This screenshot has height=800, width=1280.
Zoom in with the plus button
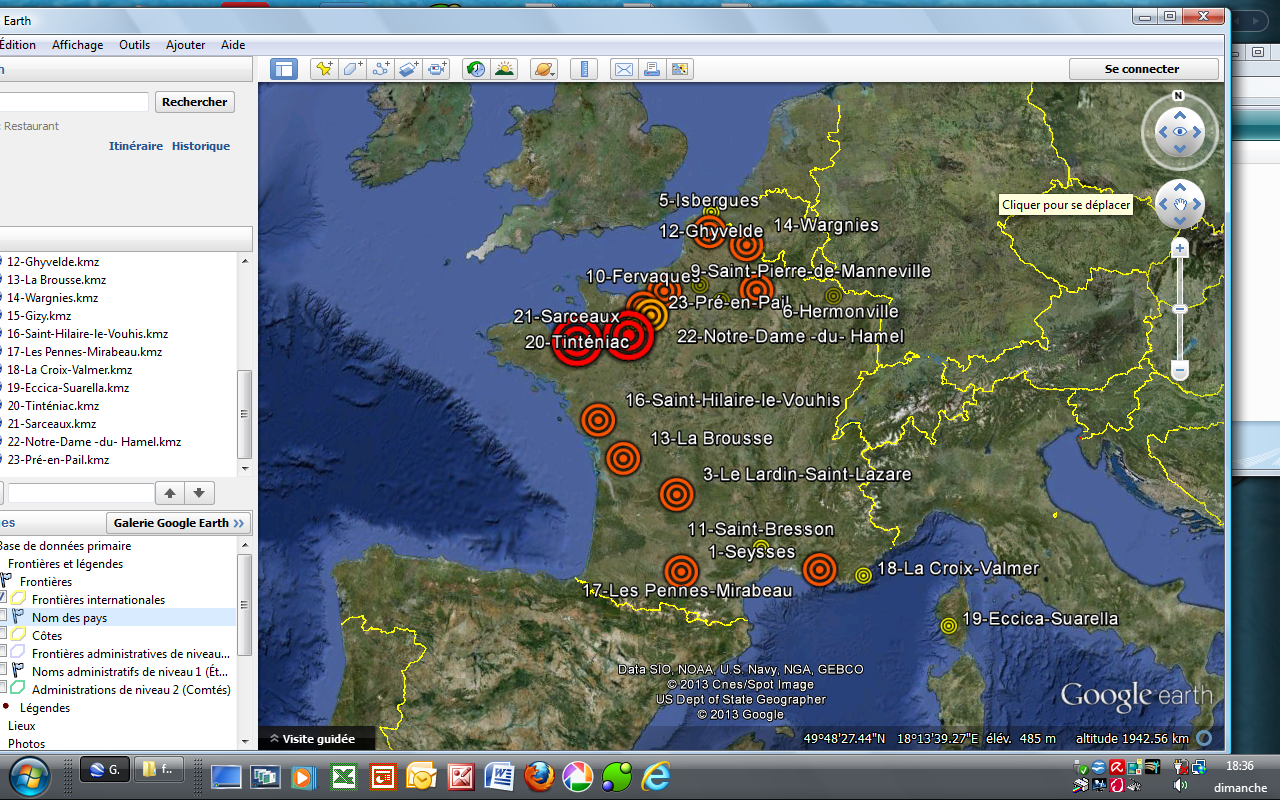click(1180, 247)
